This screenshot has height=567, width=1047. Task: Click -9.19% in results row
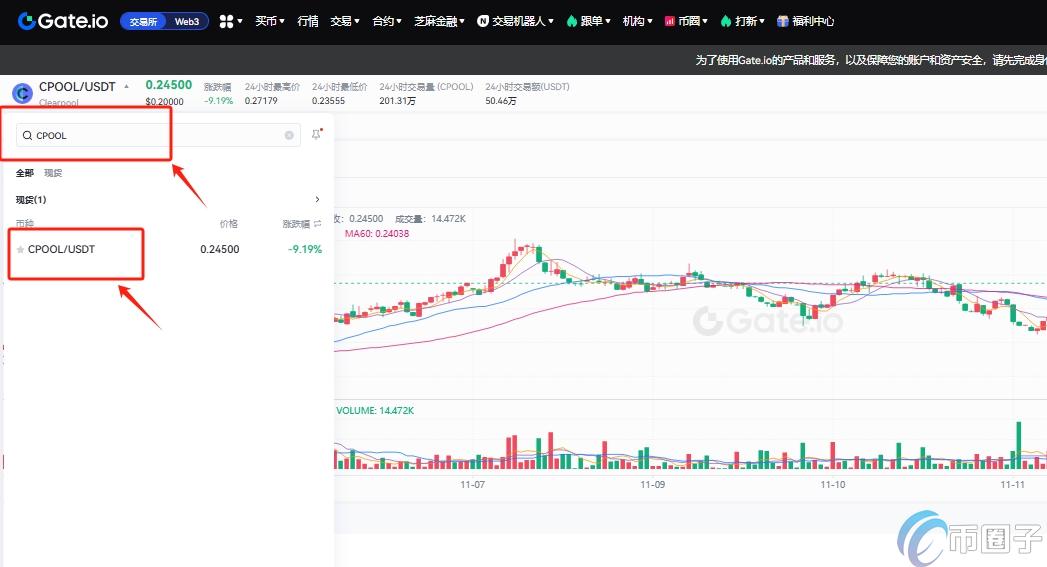305,249
